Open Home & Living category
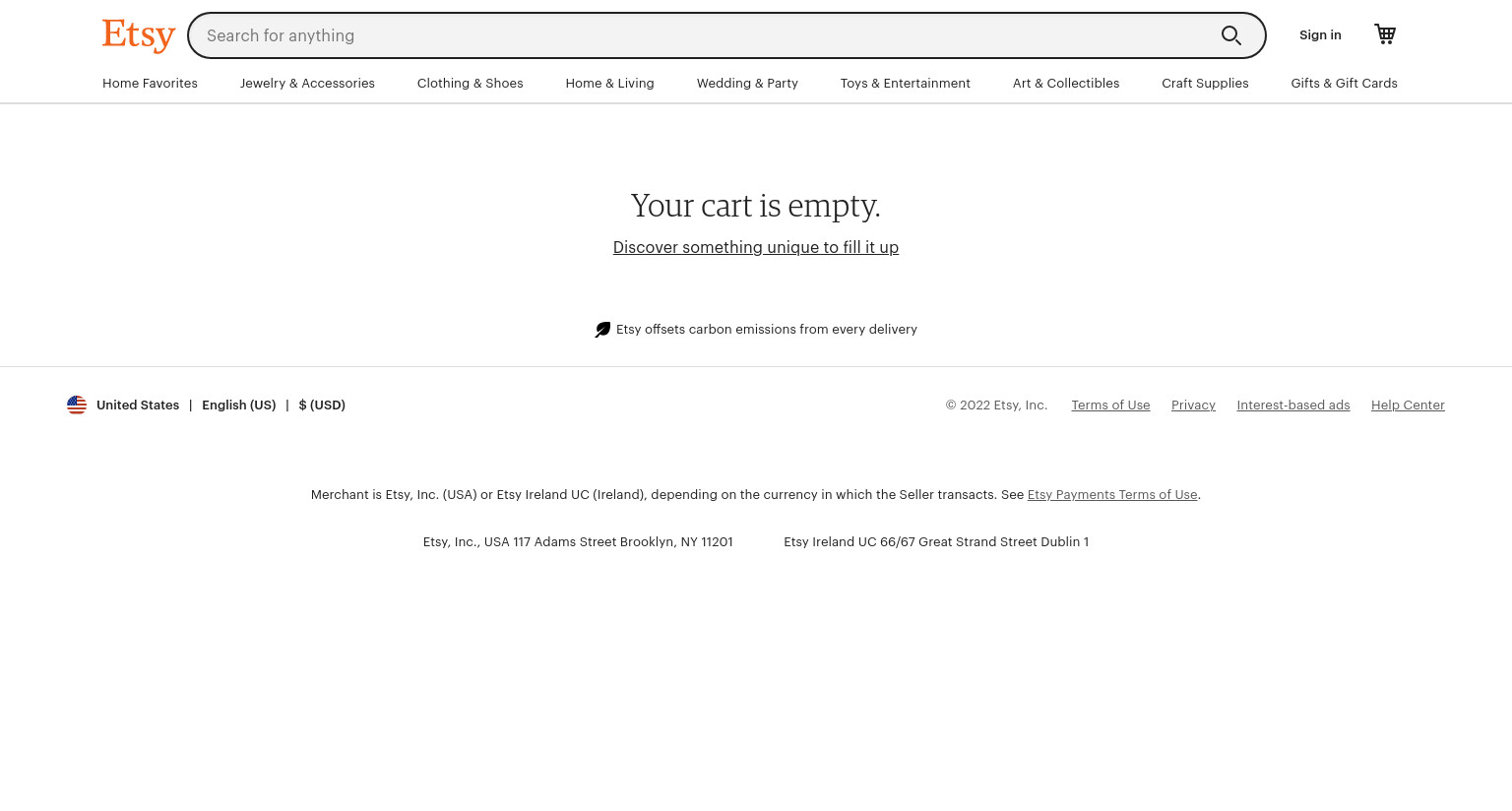This screenshot has width=1512, height=811. coord(609,84)
